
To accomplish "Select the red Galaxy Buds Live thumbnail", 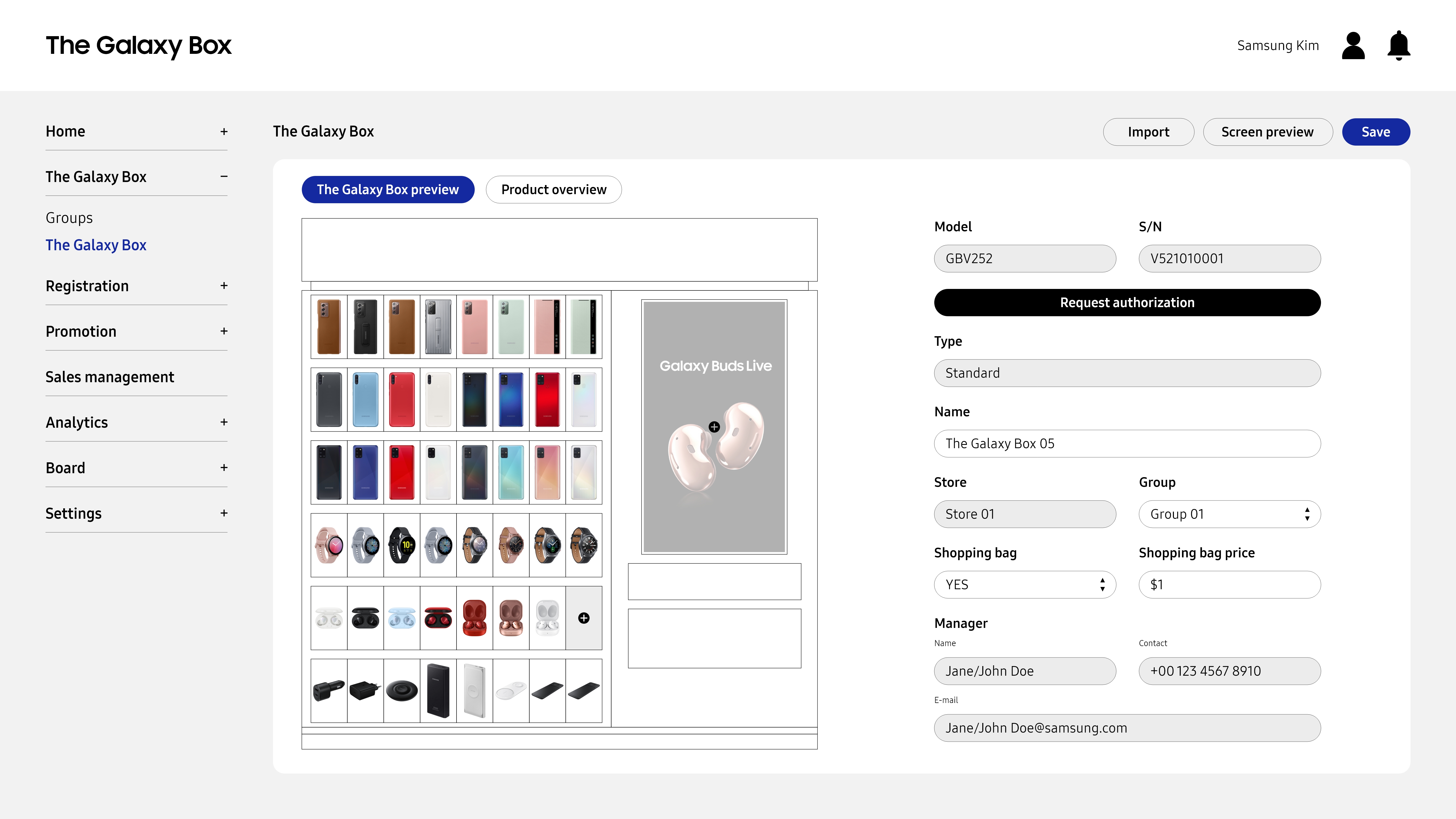I will pos(475,618).
